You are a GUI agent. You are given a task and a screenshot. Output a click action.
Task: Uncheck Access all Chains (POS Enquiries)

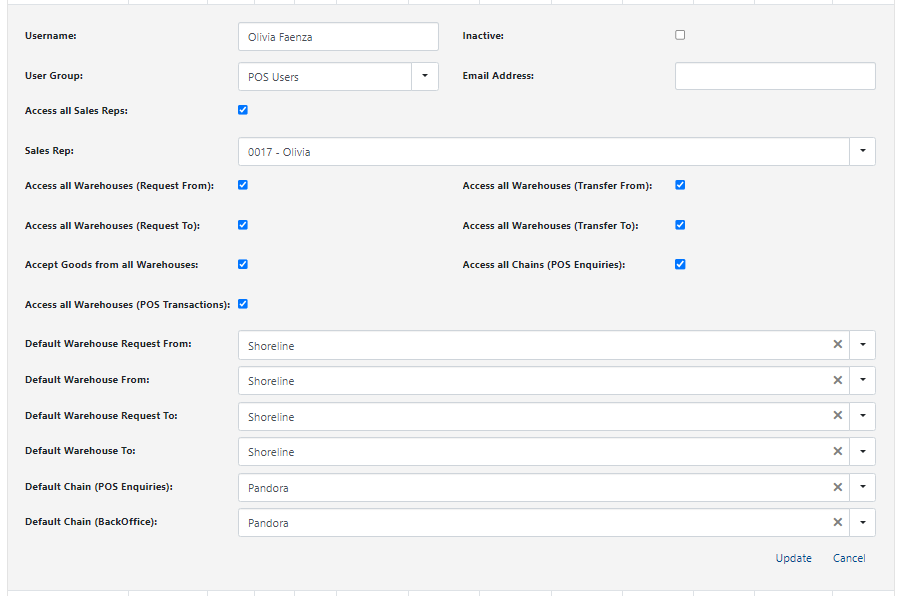tap(680, 265)
